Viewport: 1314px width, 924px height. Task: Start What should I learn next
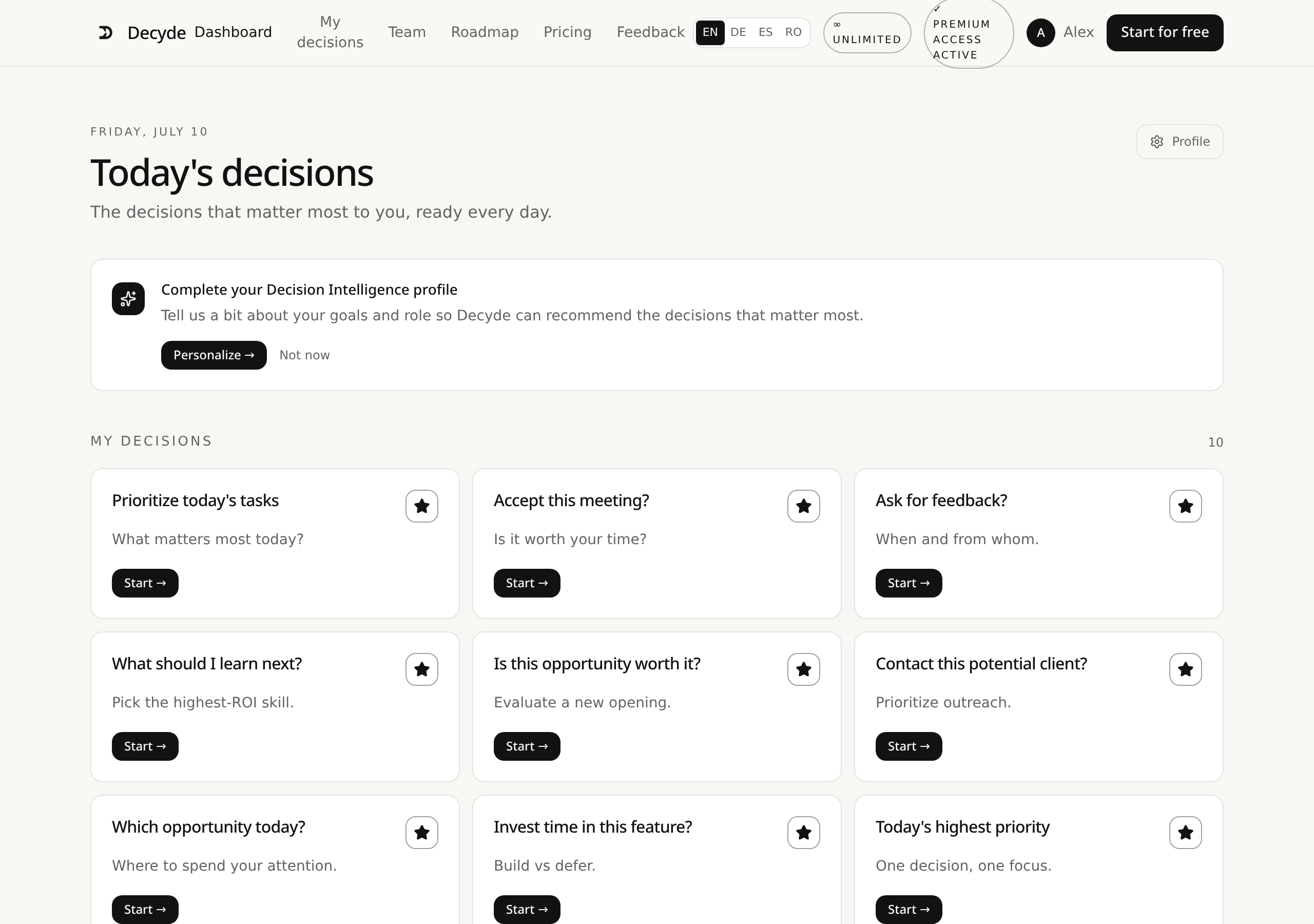click(x=145, y=746)
